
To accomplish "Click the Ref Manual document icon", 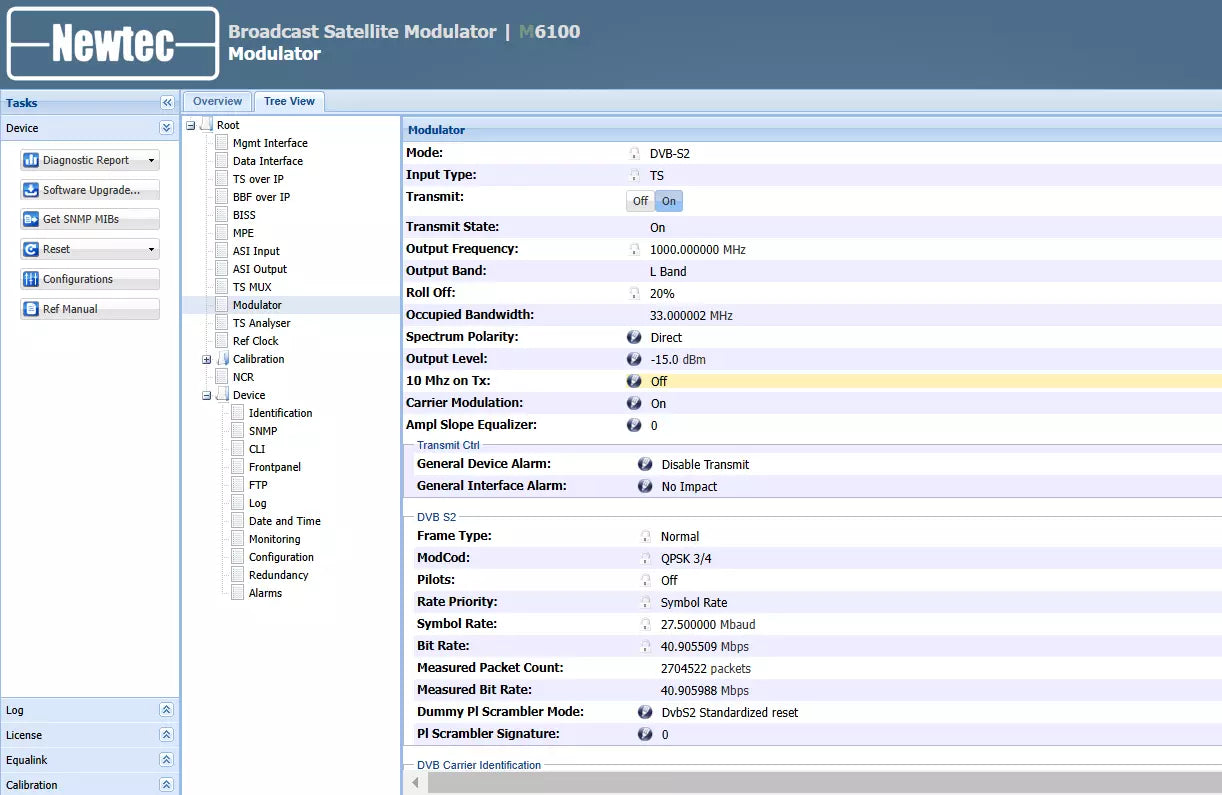I will (x=31, y=309).
